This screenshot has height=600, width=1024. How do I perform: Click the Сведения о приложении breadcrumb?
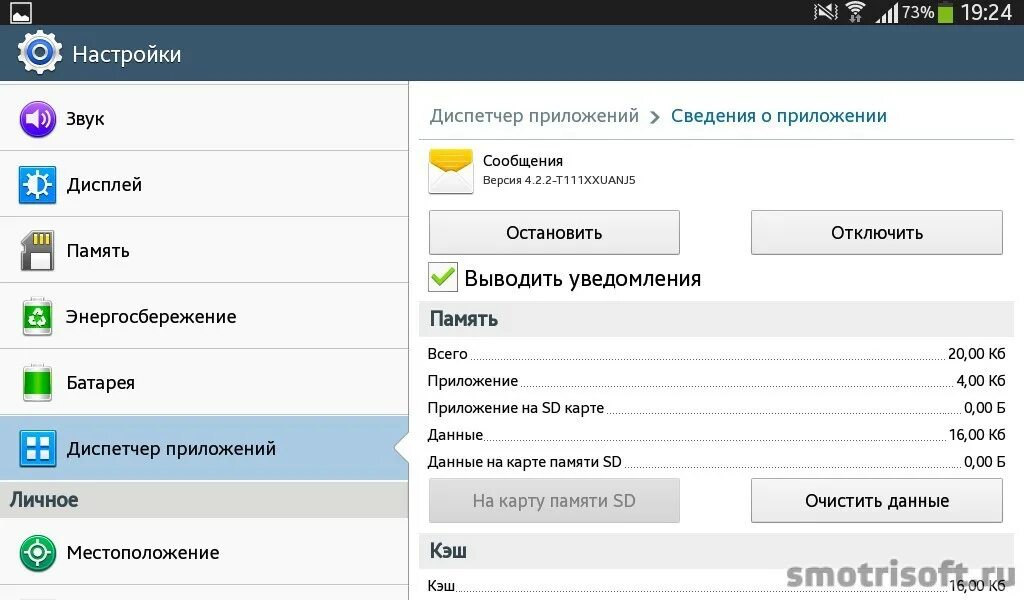tap(778, 116)
